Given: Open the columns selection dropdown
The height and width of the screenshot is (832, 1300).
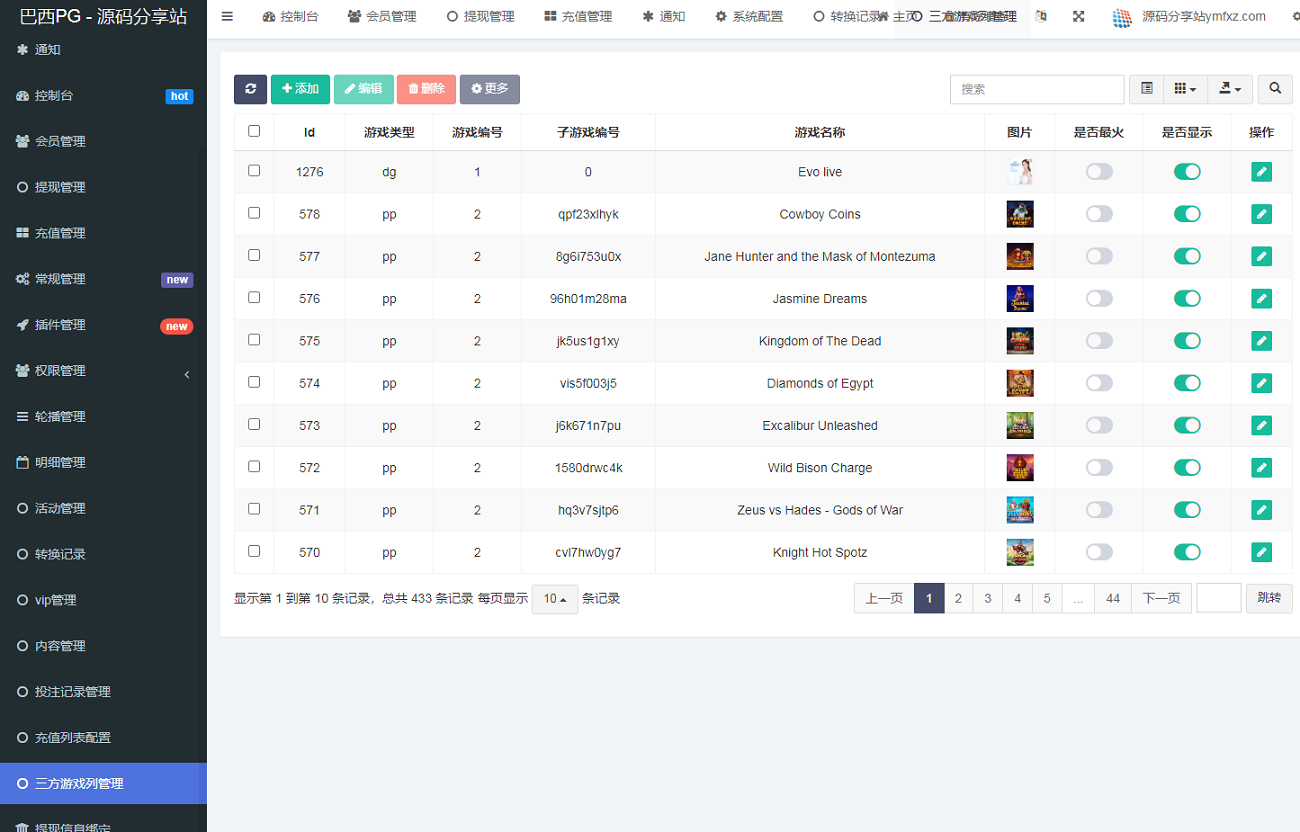Looking at the screenshot, I should coord(1185,89).
